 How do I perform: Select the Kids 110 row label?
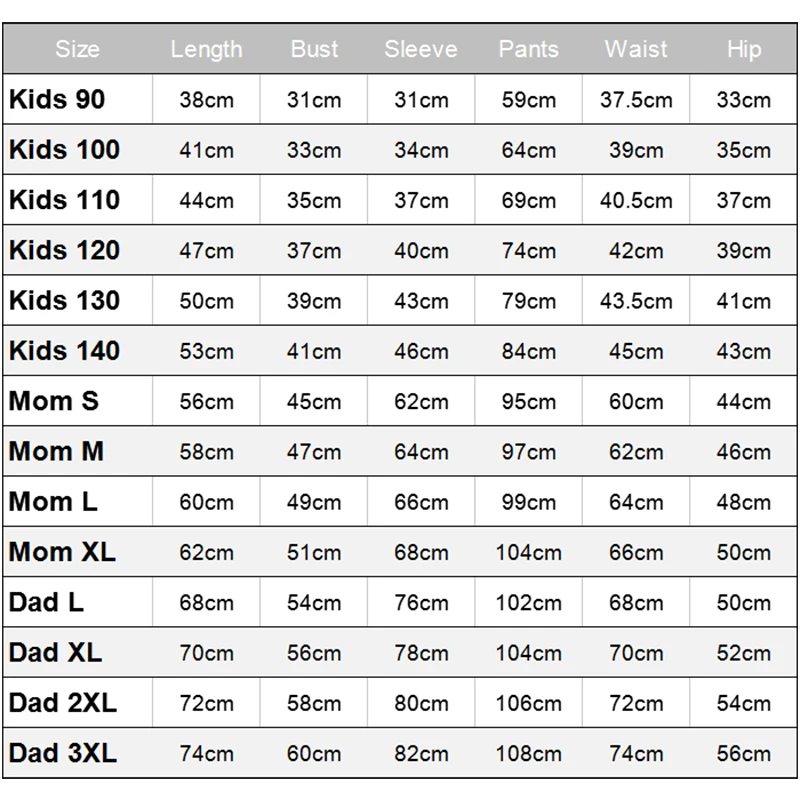click(64, 199)
